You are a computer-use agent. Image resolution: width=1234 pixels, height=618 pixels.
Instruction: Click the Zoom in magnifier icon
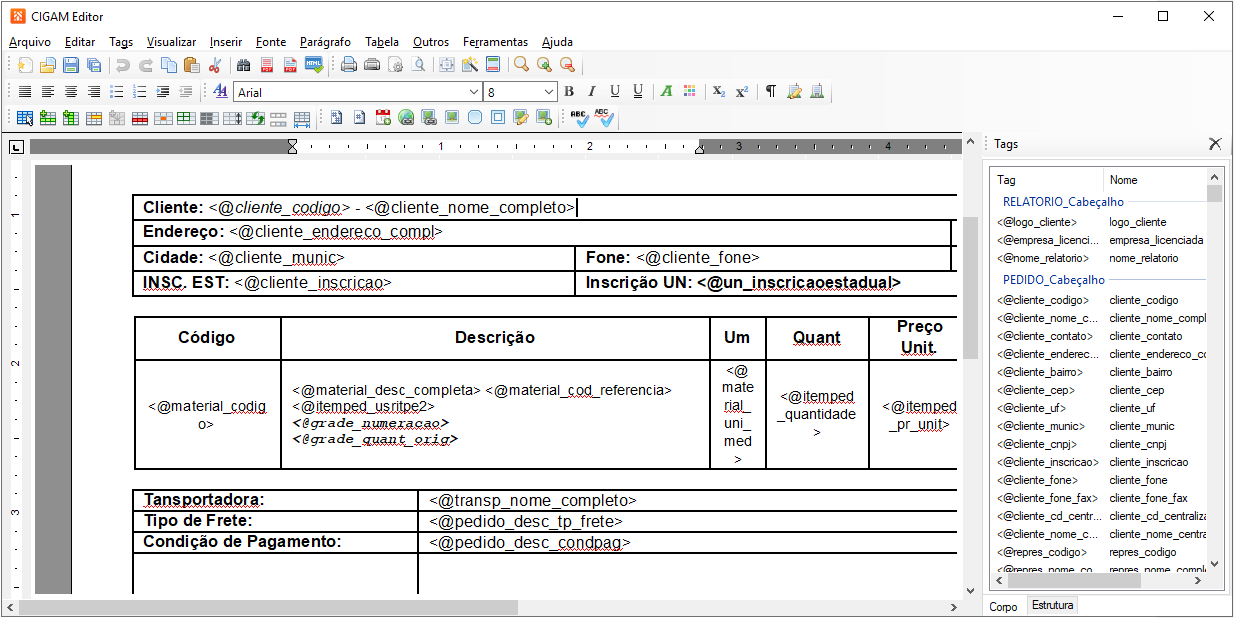(x=544, y=65)
